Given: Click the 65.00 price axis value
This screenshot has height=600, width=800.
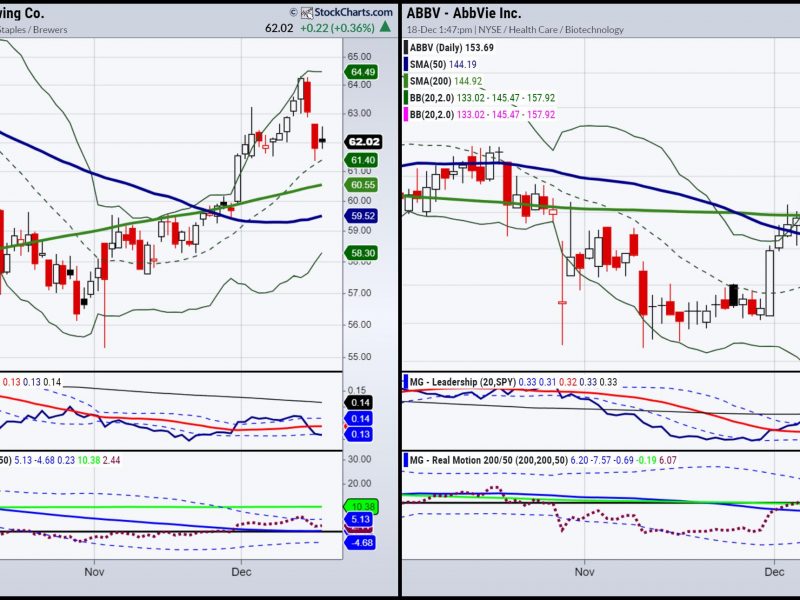Looking at the screenshot, I should (x=359, y=57).
